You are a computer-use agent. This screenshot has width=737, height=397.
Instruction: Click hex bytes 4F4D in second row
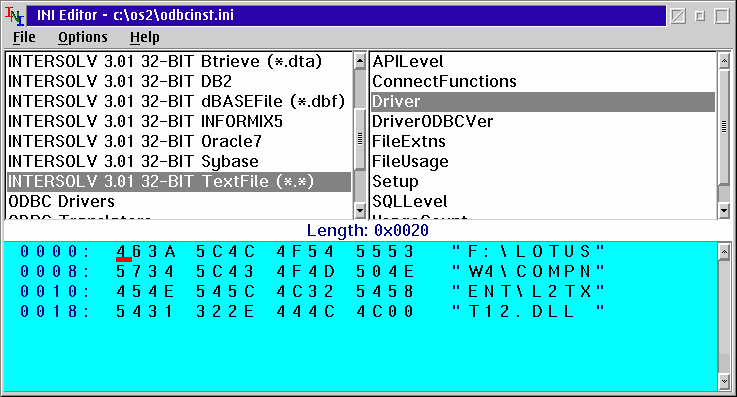click(306, 272)
